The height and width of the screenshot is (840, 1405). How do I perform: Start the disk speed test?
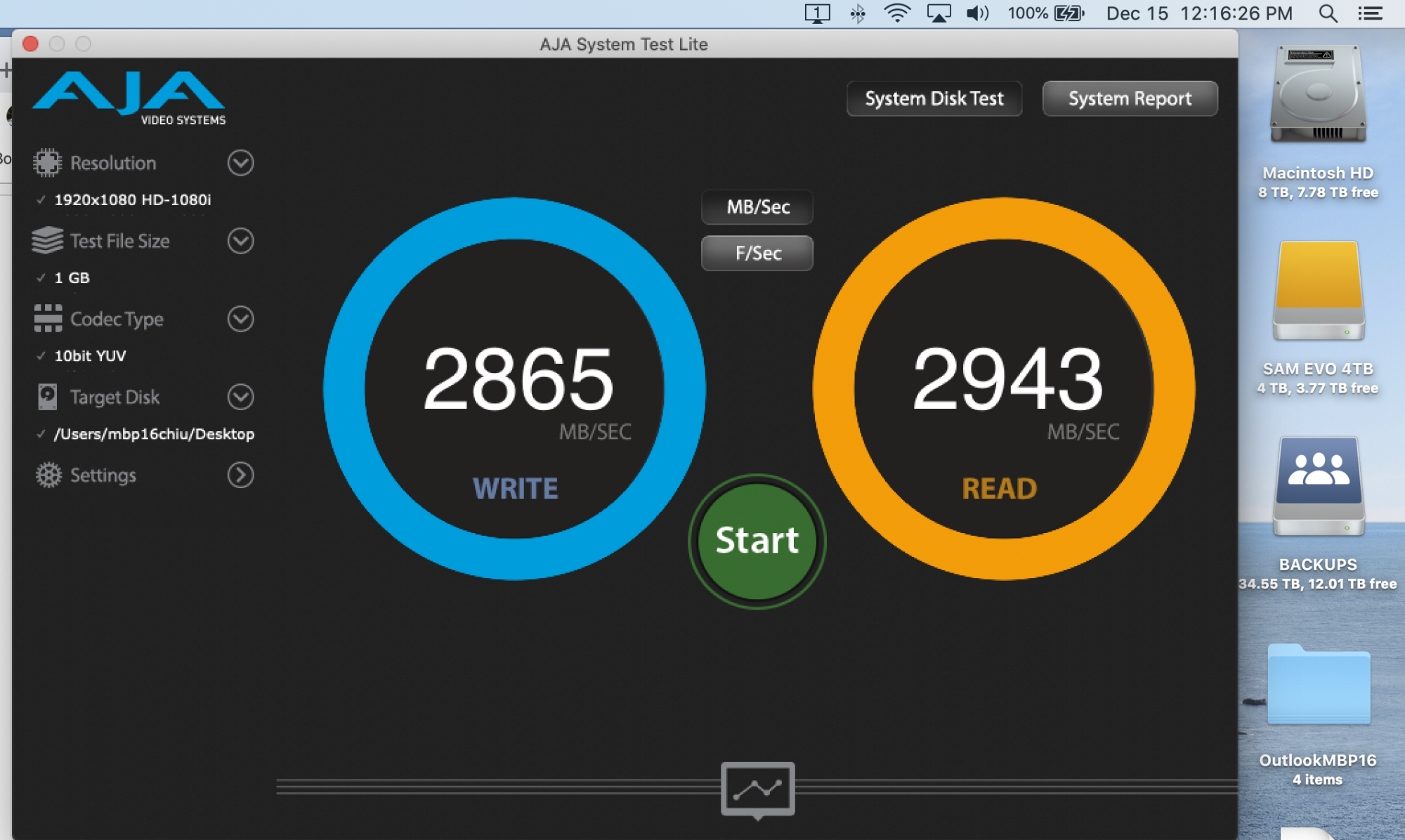tap(757, 541)
